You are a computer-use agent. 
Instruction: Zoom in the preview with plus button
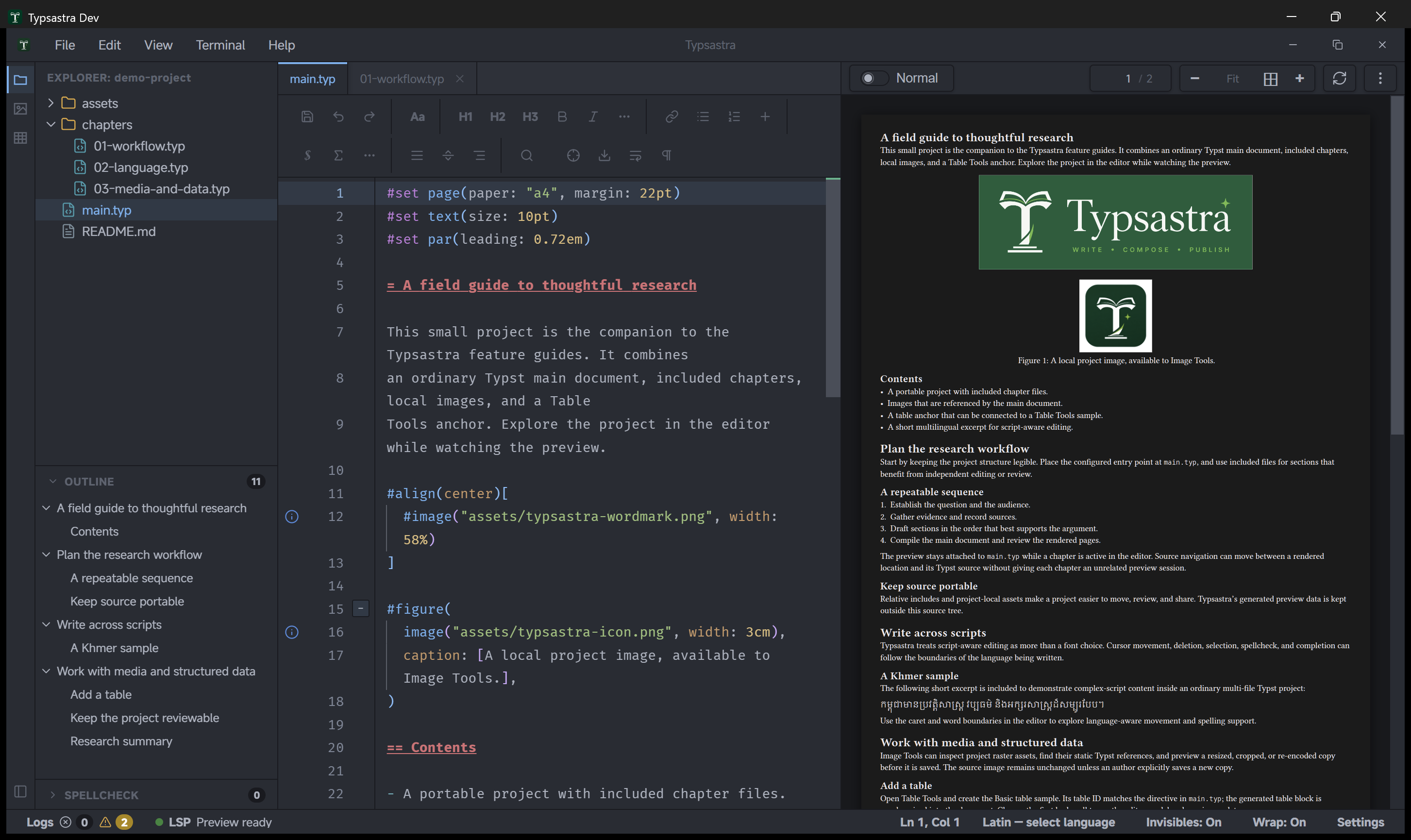click(x=1299, y=78)
